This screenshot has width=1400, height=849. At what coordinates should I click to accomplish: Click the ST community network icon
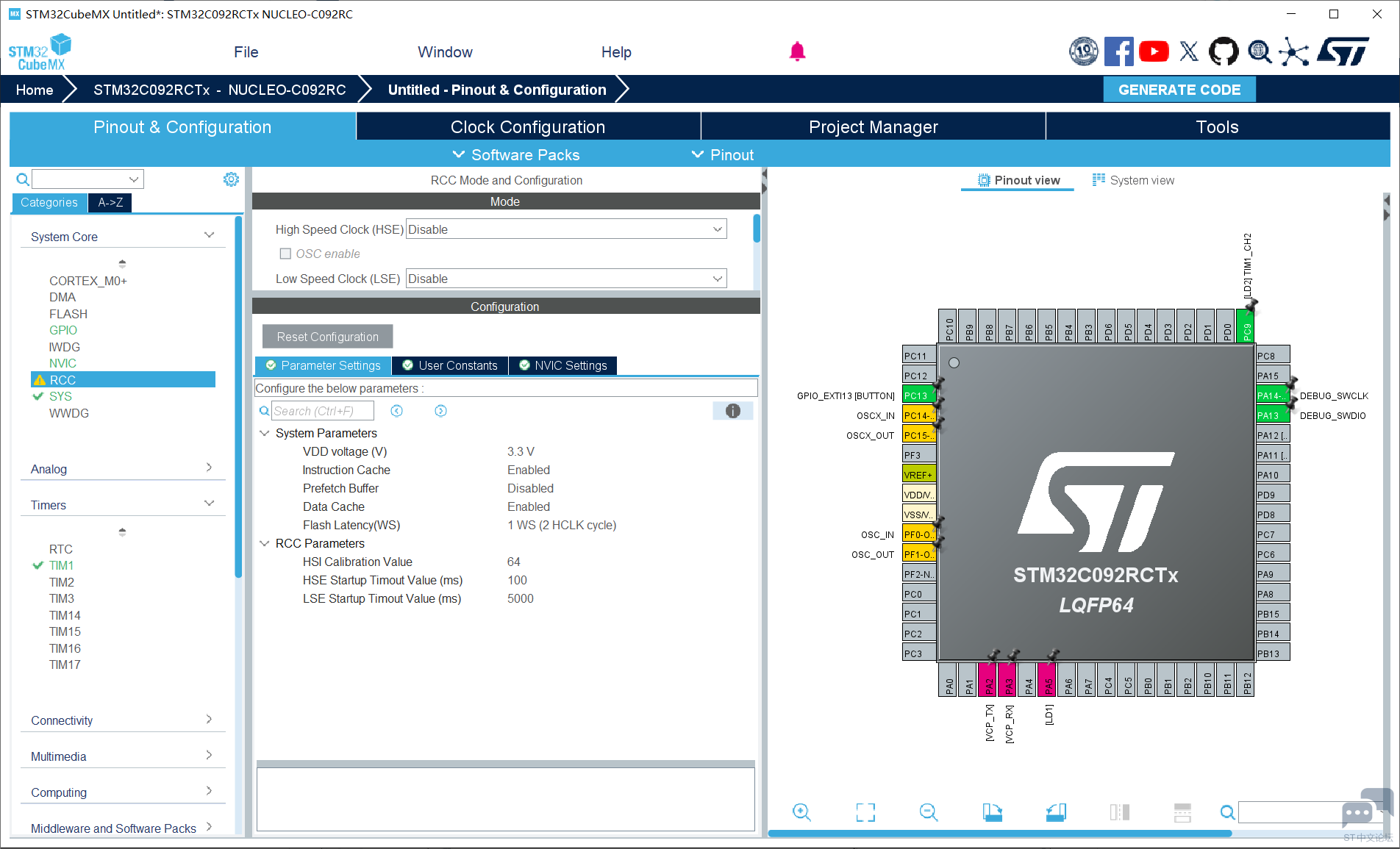pos(1294,51)
